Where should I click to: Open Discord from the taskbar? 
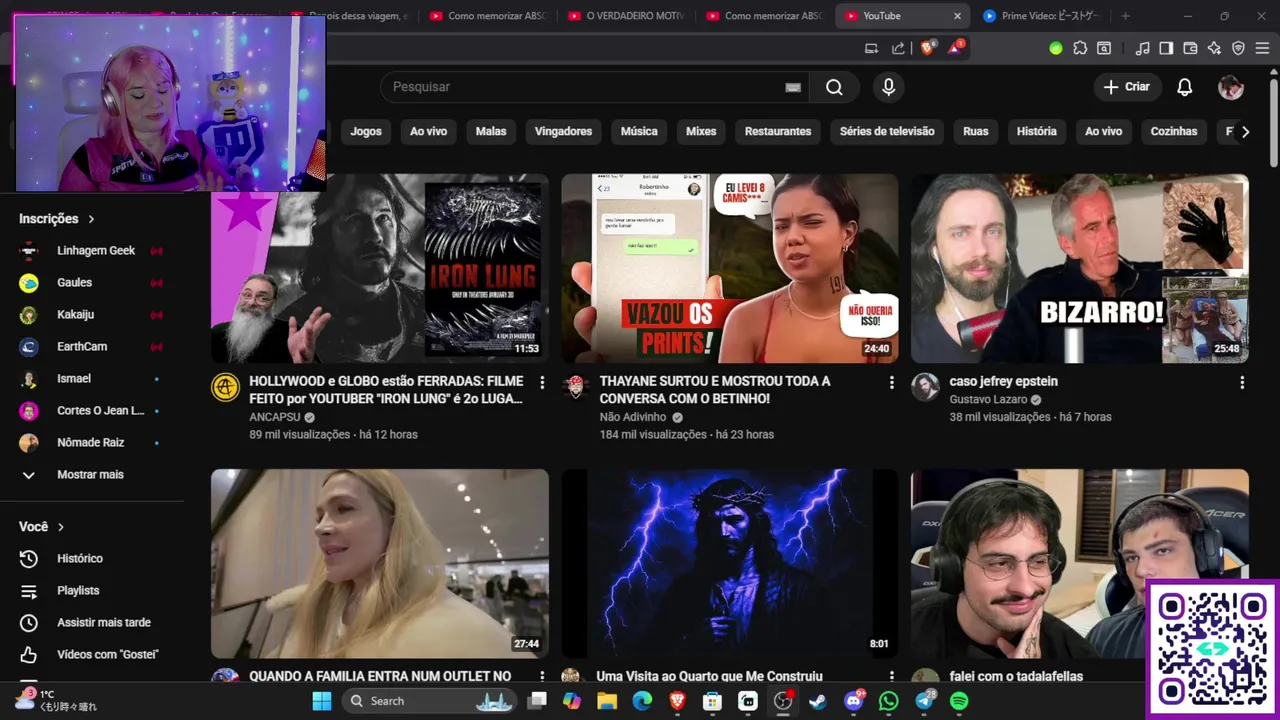pos(853,701)
